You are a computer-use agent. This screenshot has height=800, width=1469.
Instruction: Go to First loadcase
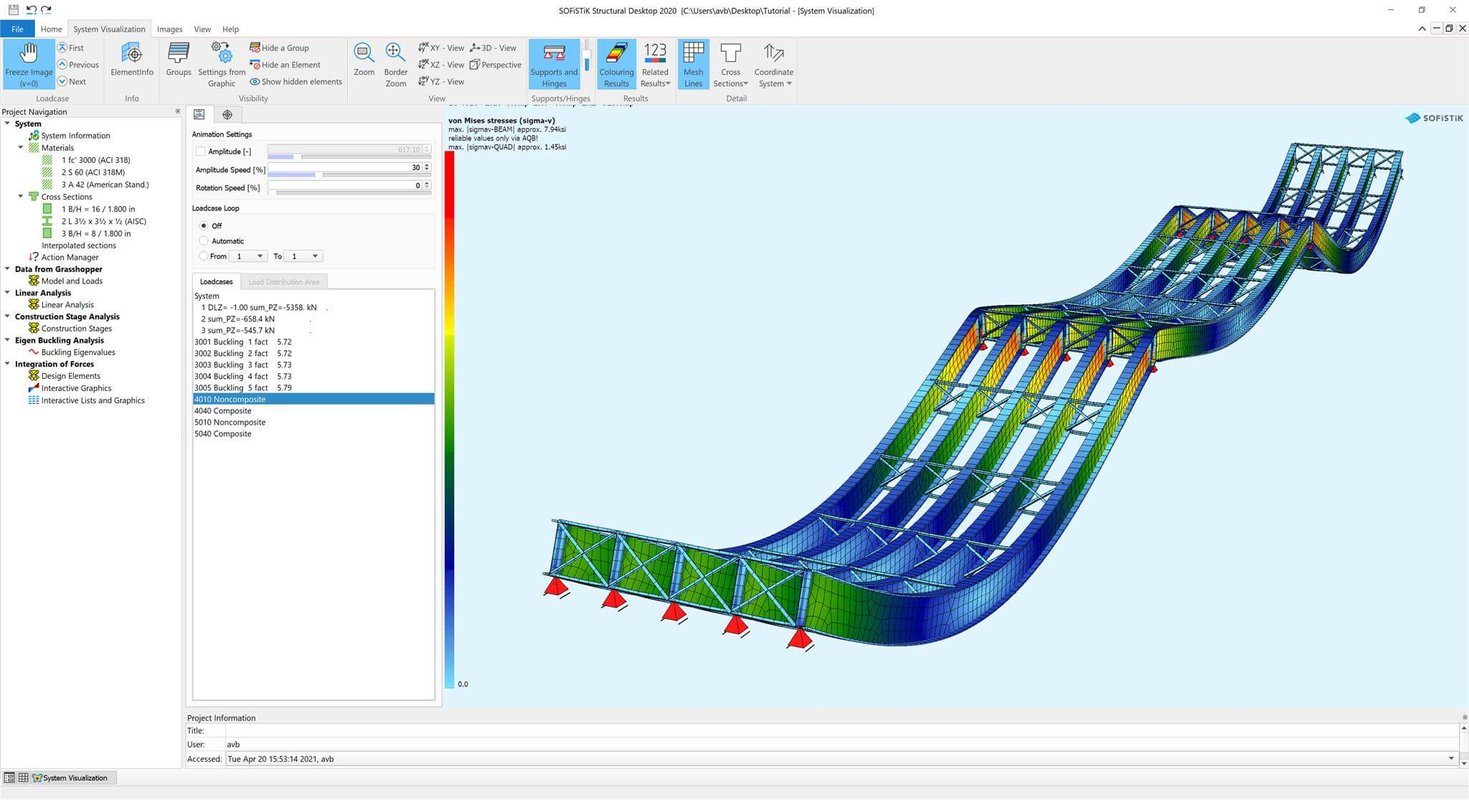click(71, 48)
